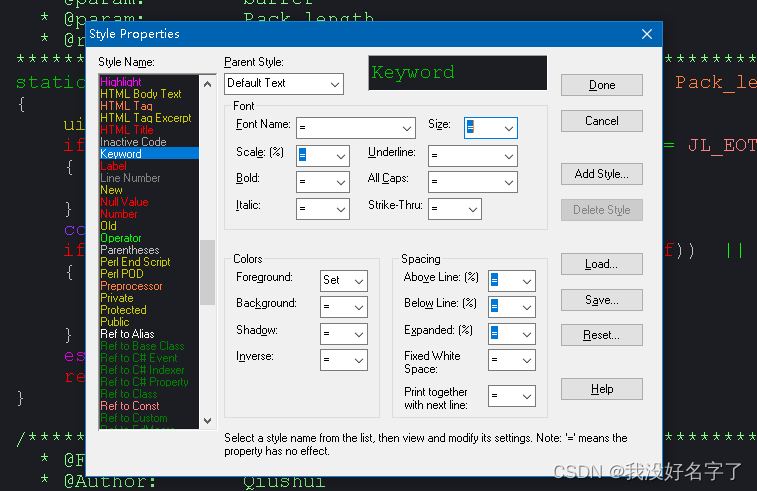This screenshot has width=757, height=491.
Task: Open the Below Line spacing dropdown
Action: pyautogui.click(x=512, y=307)
